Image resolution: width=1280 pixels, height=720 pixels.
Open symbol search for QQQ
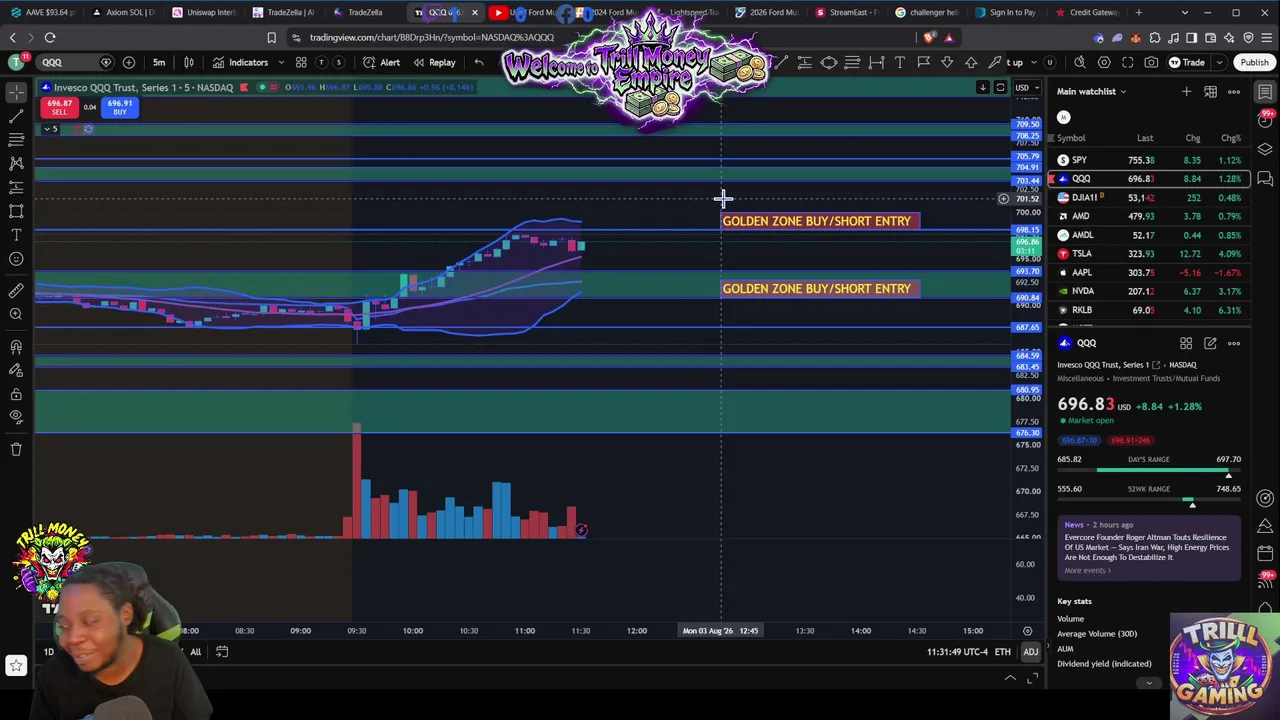pos(74,62)
